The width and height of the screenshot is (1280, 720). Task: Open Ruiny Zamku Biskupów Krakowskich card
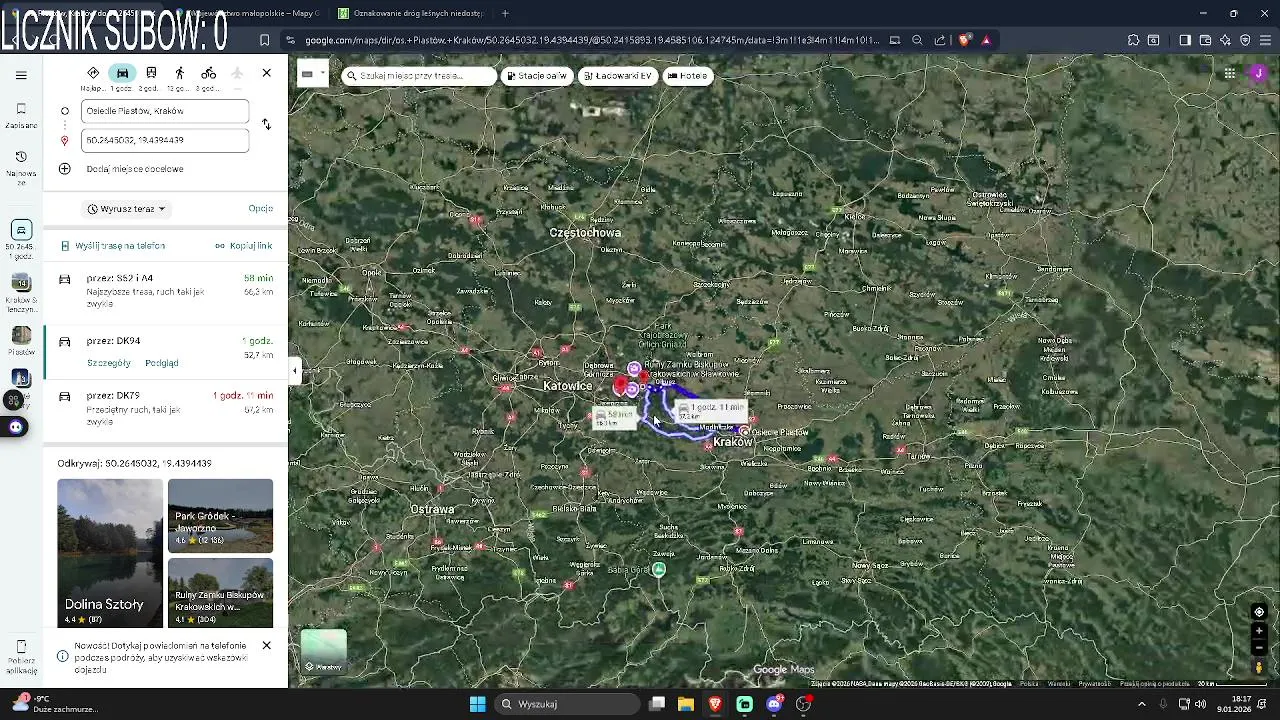coord(220,593)
